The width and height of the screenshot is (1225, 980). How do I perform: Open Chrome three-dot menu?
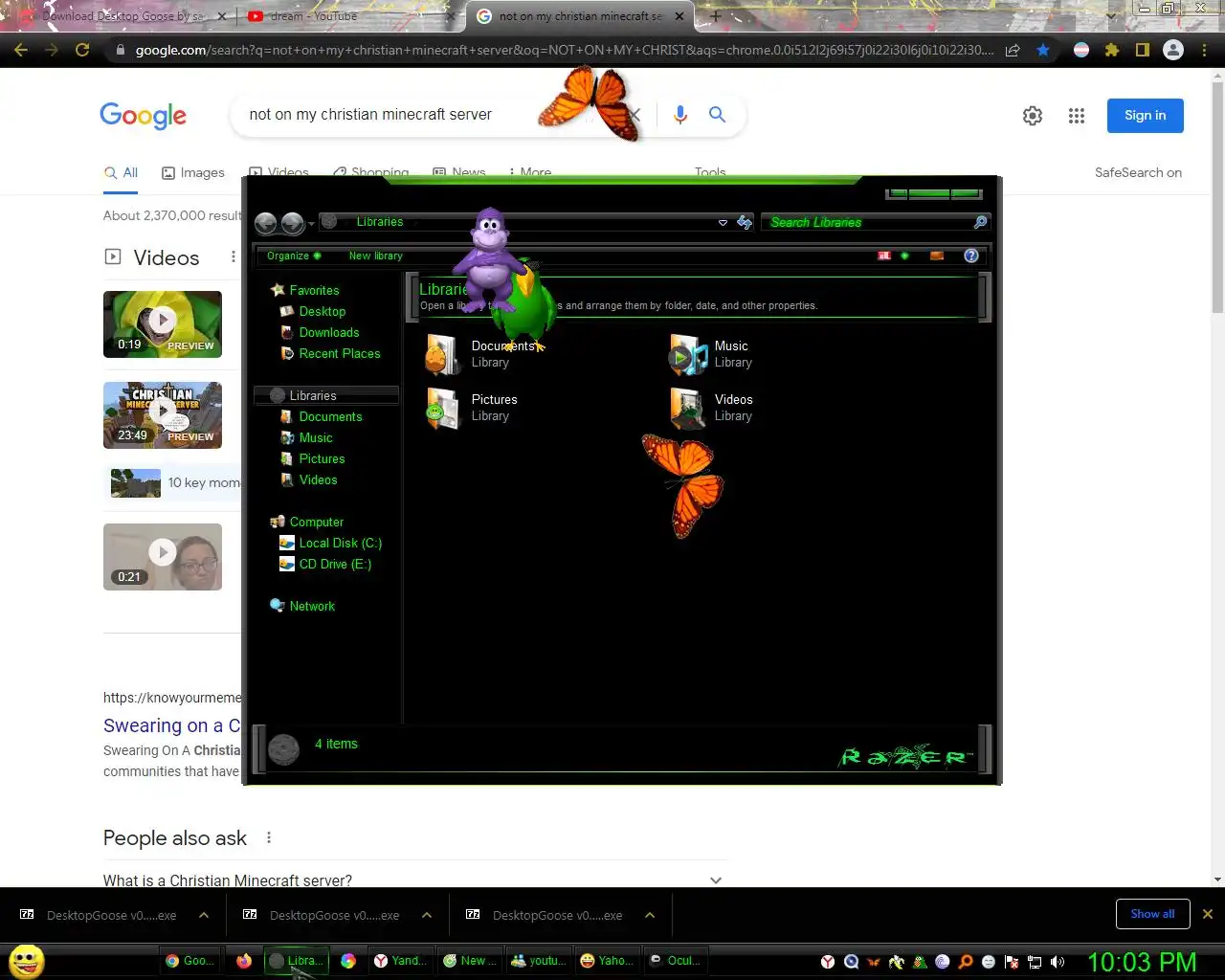pos(1204,50)
